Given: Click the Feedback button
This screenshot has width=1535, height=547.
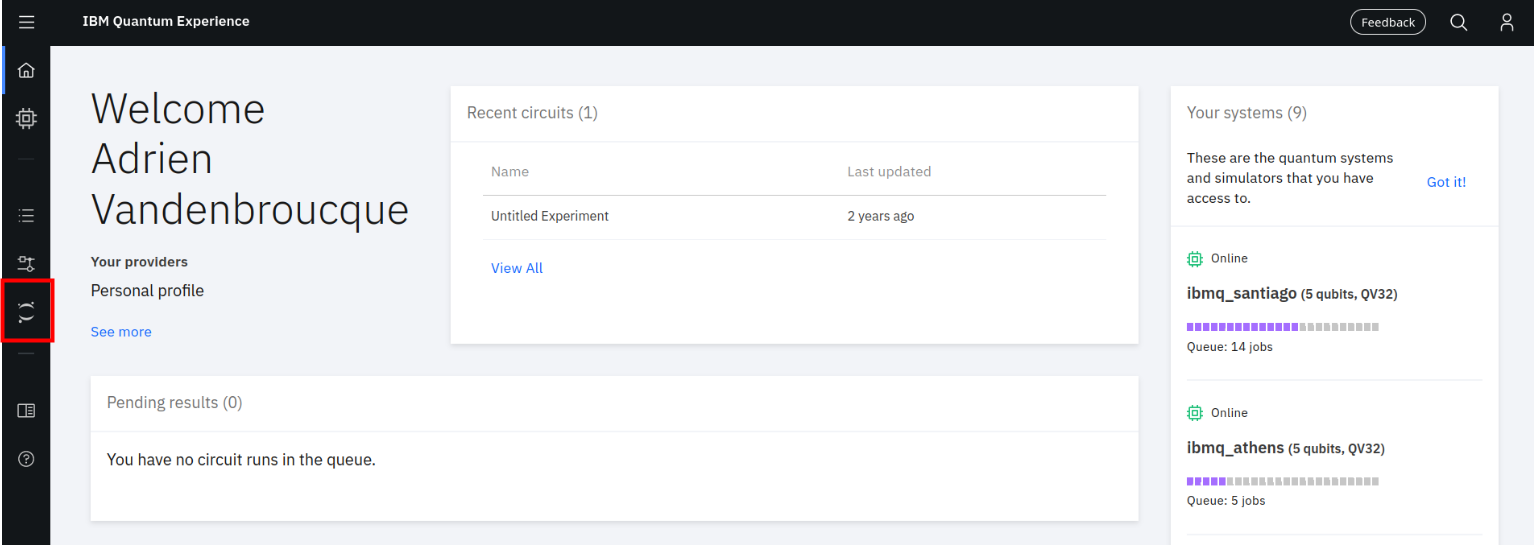Looking at the screenshot, I should 1388,22.
